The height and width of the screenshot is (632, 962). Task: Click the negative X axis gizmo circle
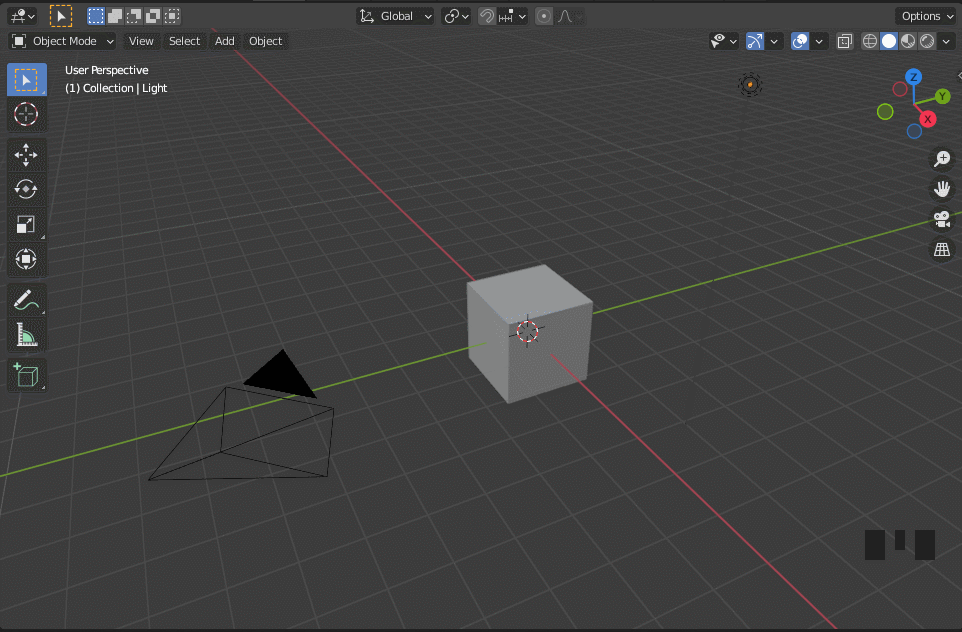point(900,89)
